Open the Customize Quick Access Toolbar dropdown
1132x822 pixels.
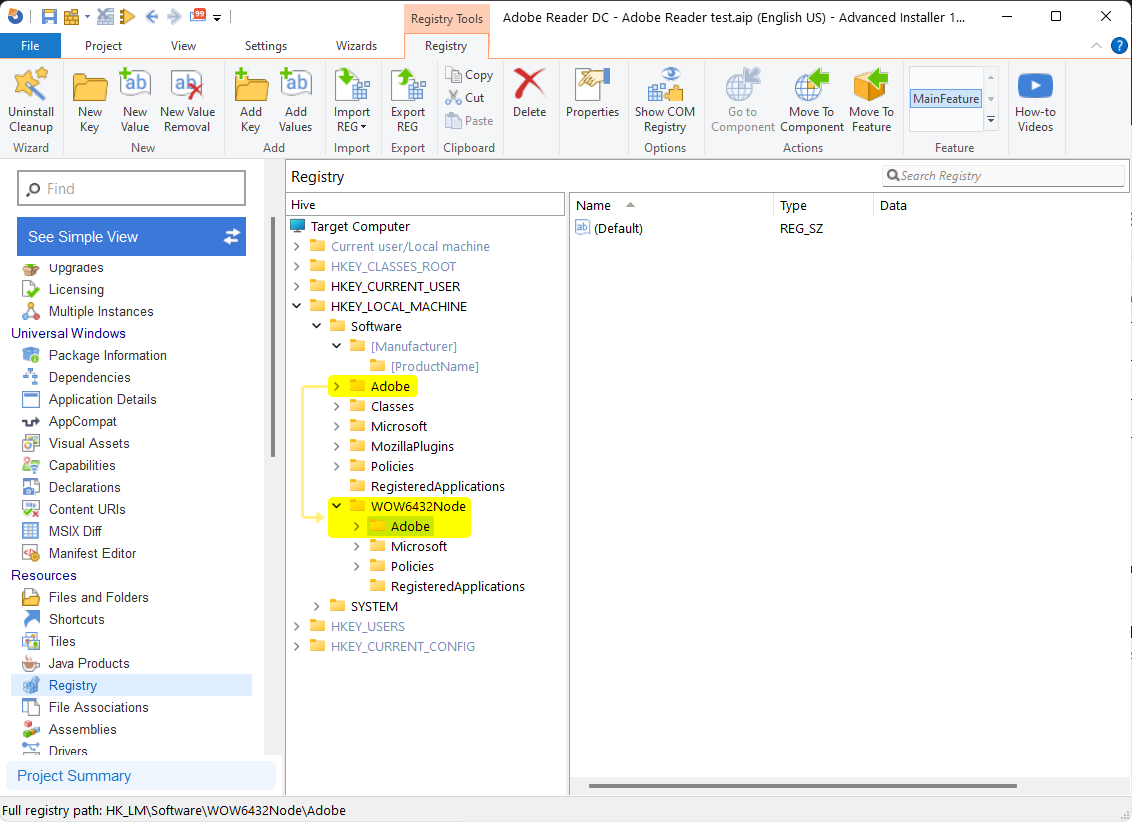(x=217, y=17)
